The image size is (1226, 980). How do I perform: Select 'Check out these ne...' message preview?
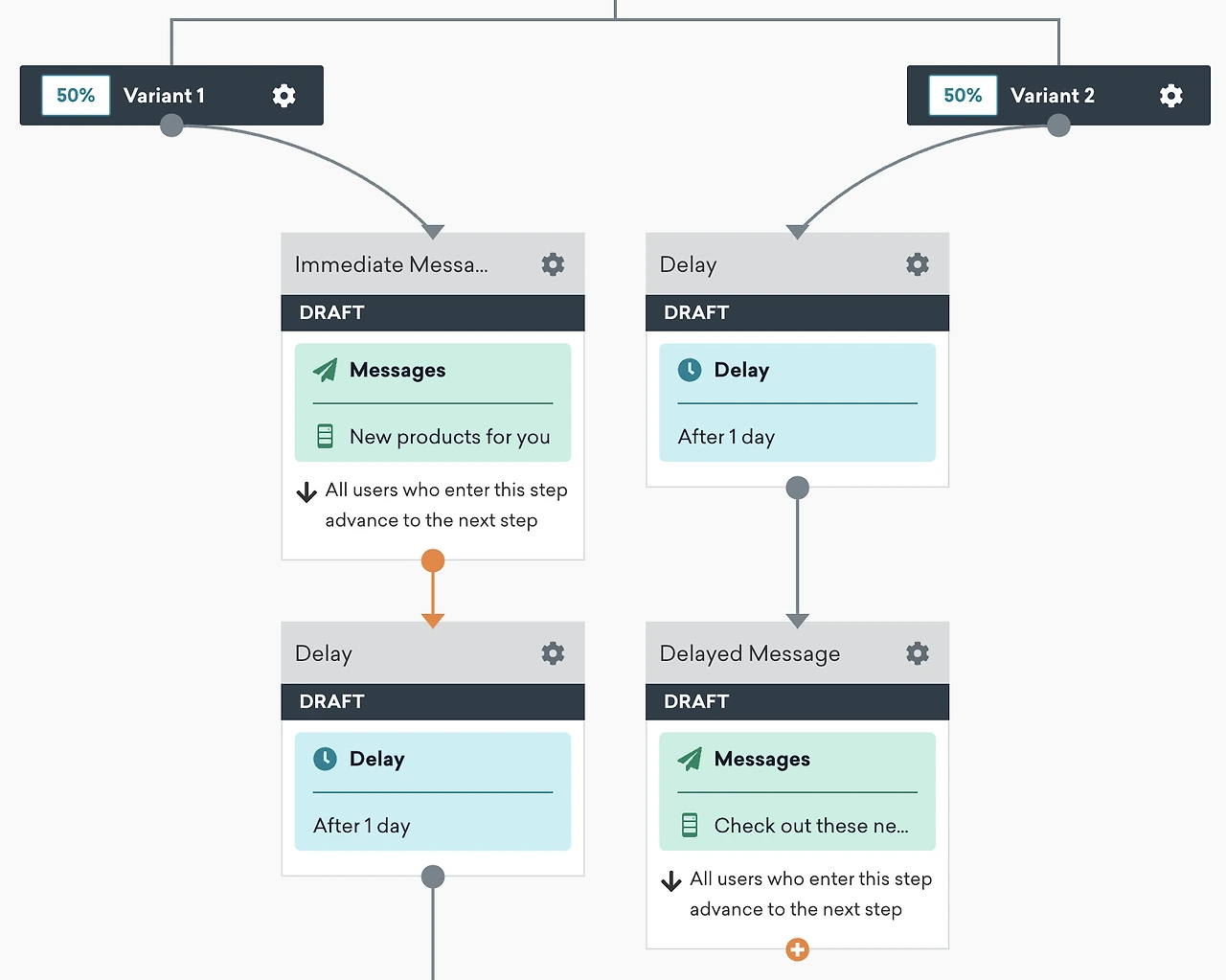click(814, 825)
